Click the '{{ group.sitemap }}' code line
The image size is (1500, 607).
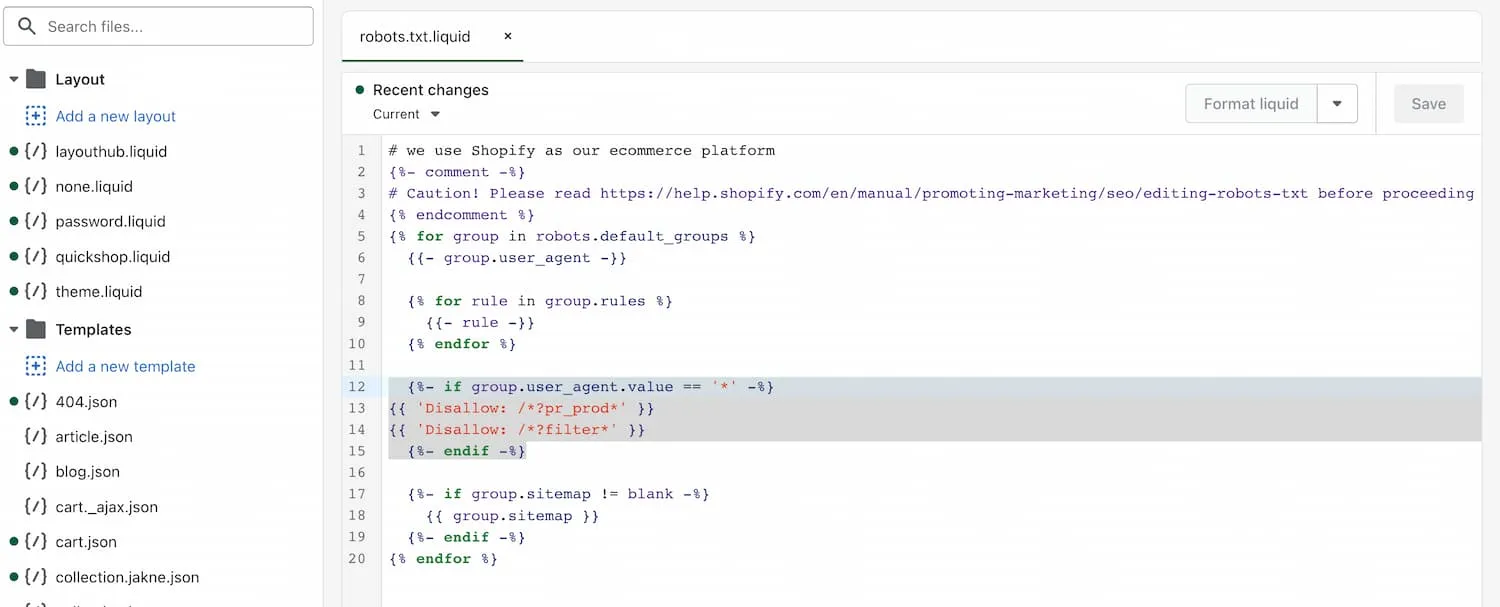tap(512, 516)
